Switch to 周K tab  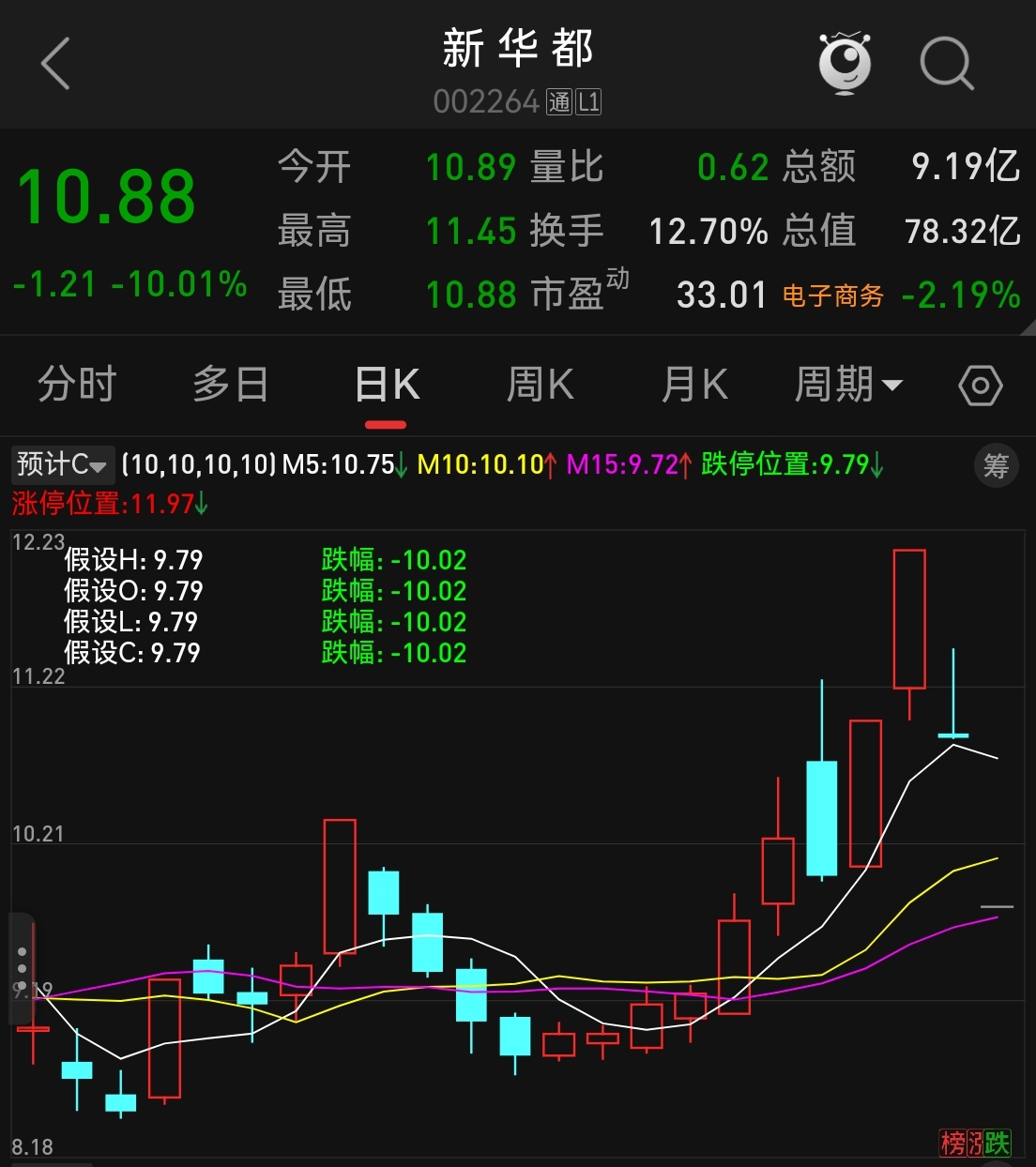[540, 385]
